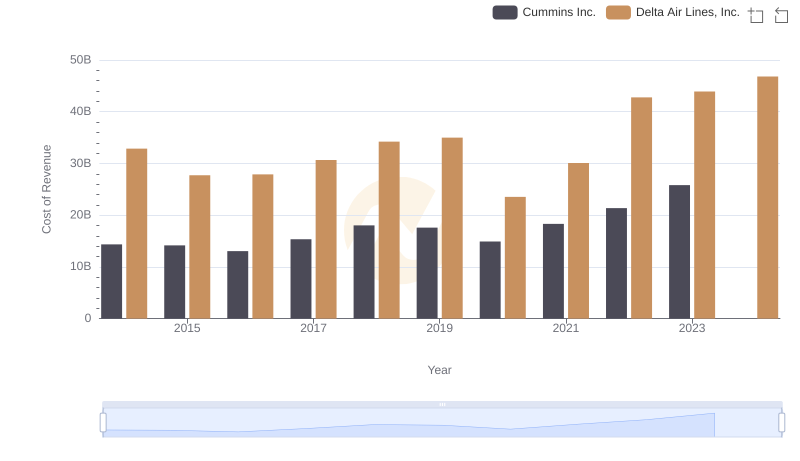This screenshot has height=461, width=800.
Task: Click the 50B y-axis label
Action: tap(81, 60)
